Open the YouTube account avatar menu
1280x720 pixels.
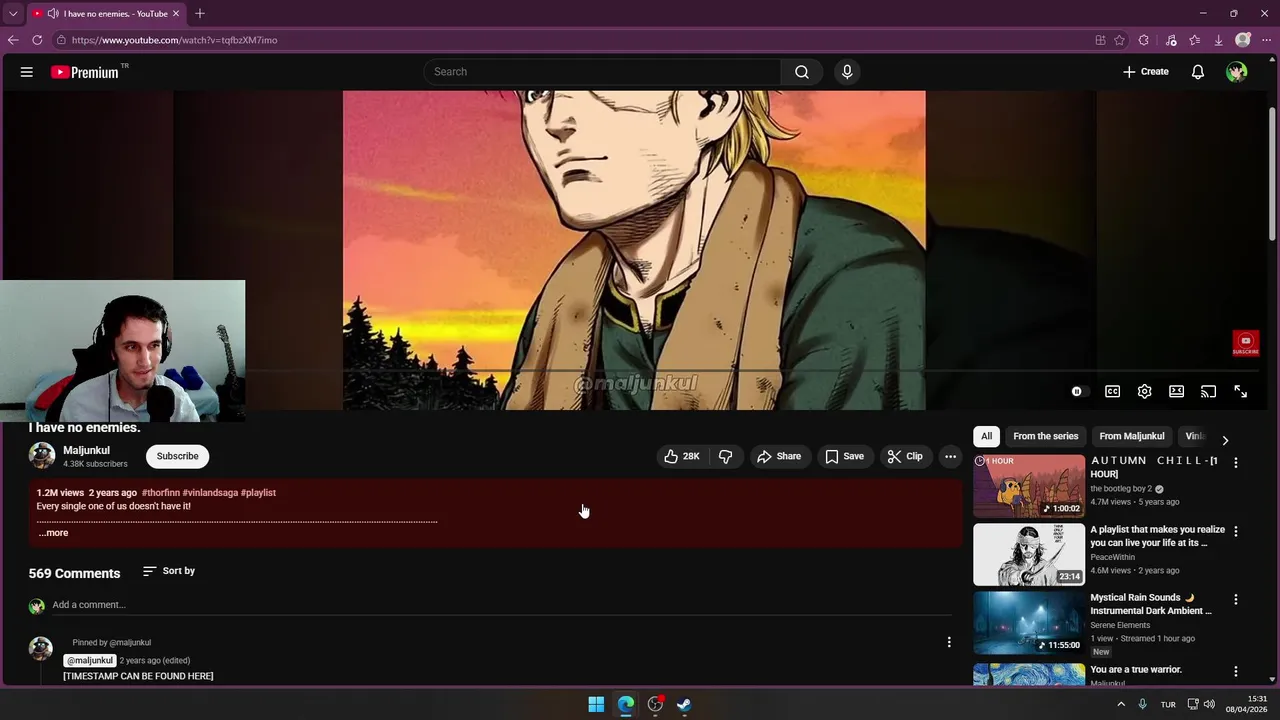pyautogui.click(x=1237, y=72)
